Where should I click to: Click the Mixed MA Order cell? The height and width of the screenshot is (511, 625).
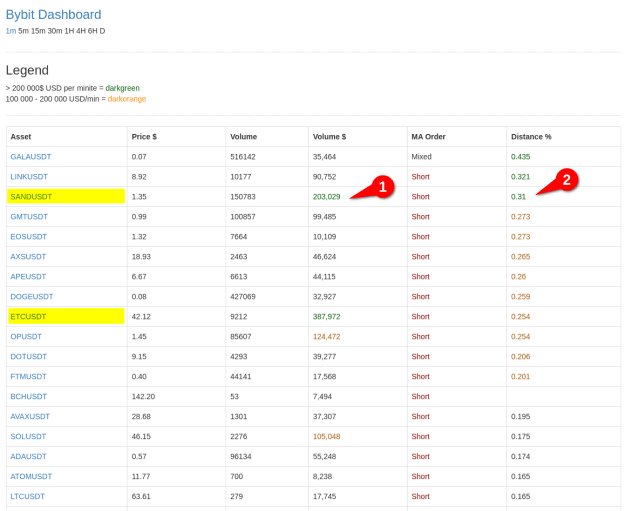421,157
